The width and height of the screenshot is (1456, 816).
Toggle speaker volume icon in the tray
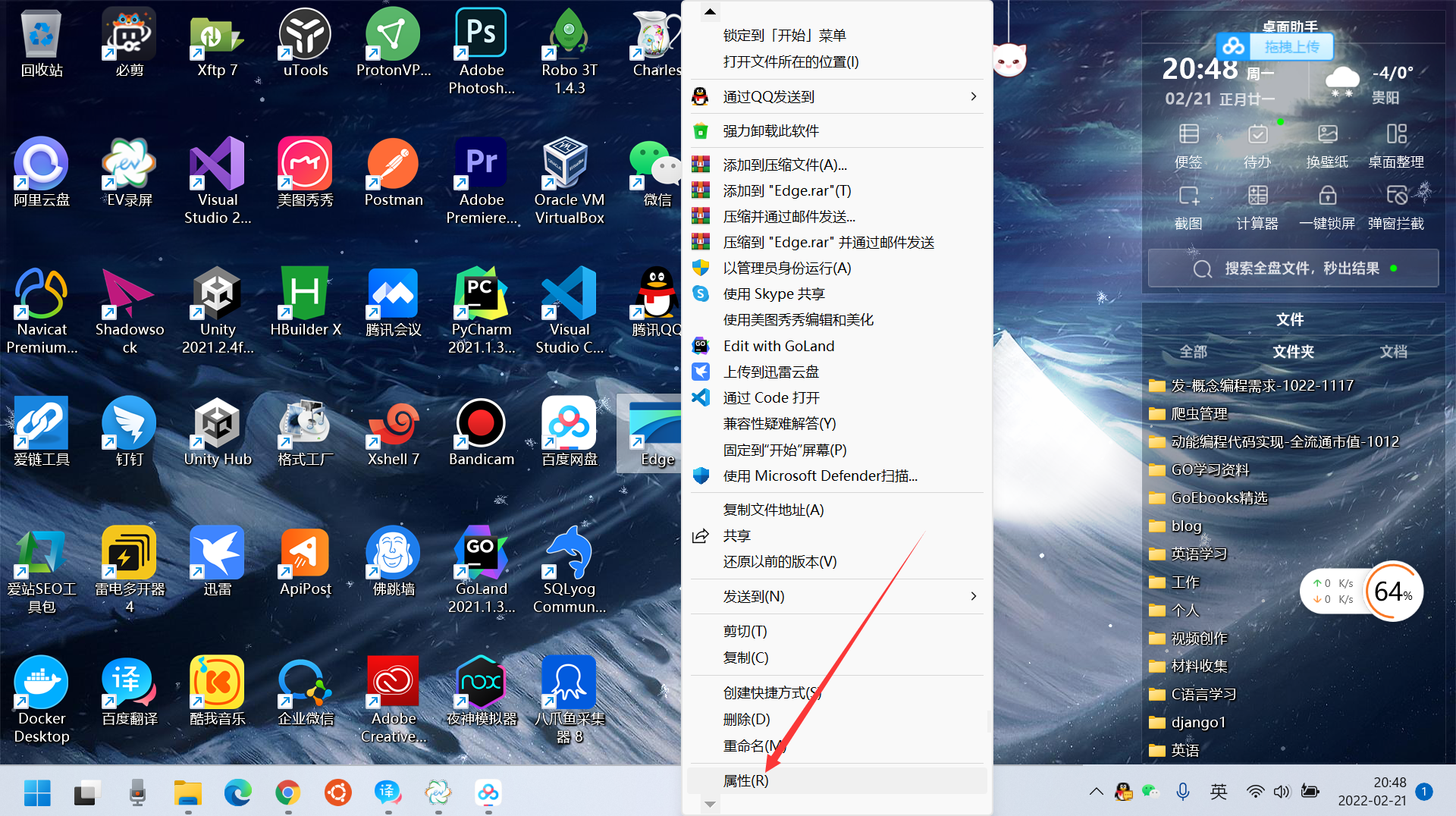click(x=1282, y=792)
